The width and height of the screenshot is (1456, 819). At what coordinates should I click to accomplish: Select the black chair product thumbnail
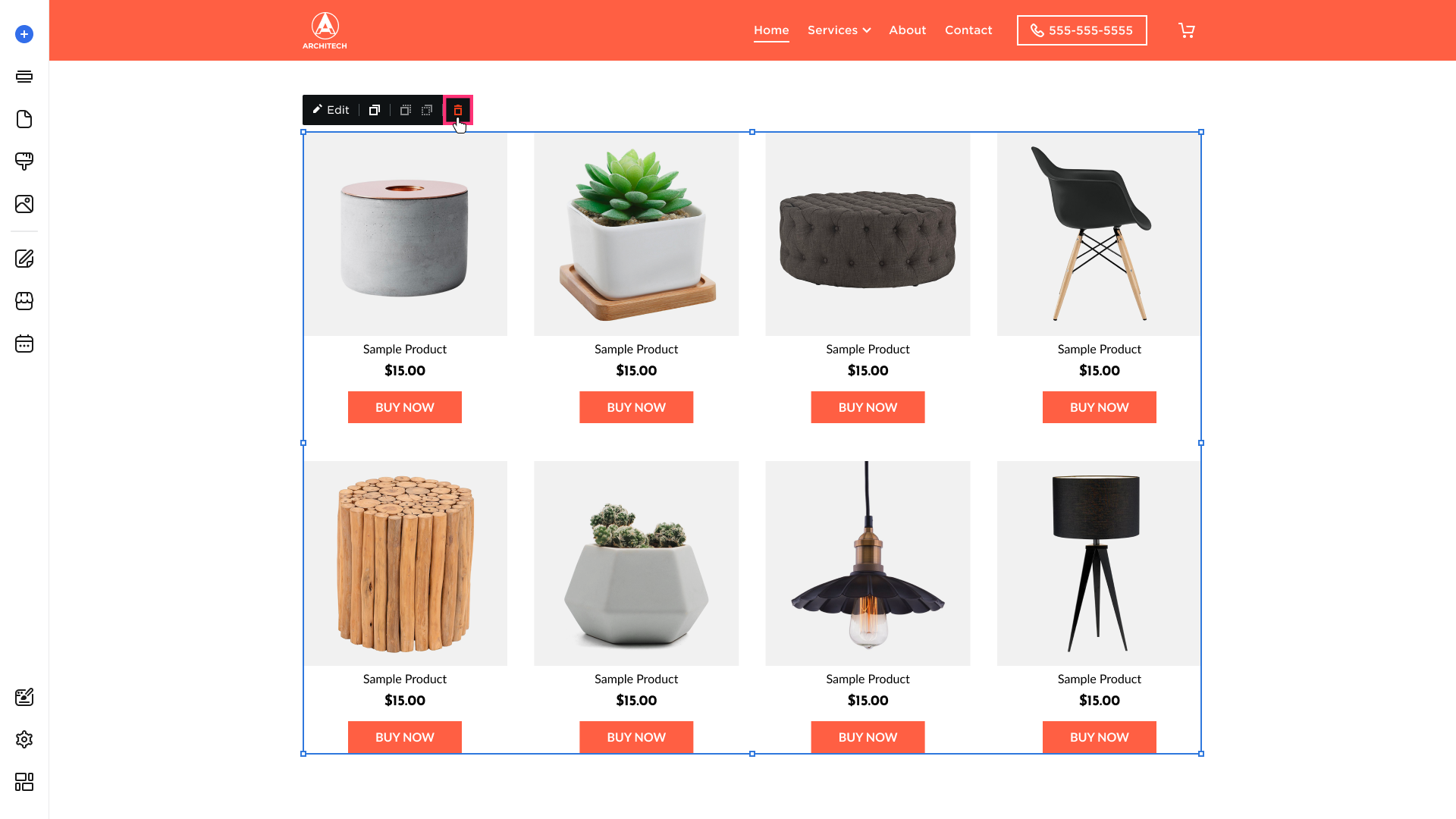click(x=1099, y=234)
